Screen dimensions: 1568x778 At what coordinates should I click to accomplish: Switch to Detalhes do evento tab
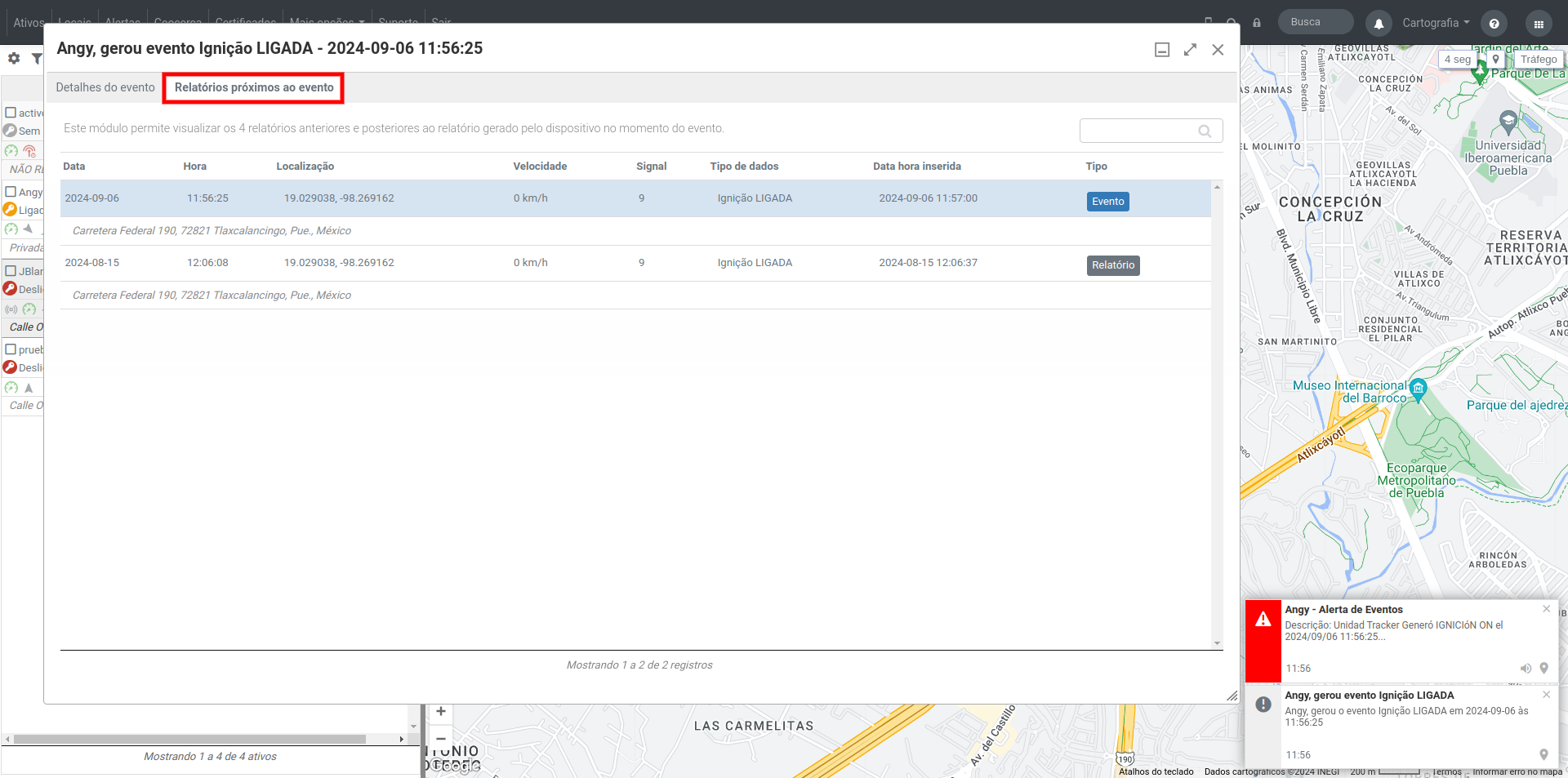105,87
